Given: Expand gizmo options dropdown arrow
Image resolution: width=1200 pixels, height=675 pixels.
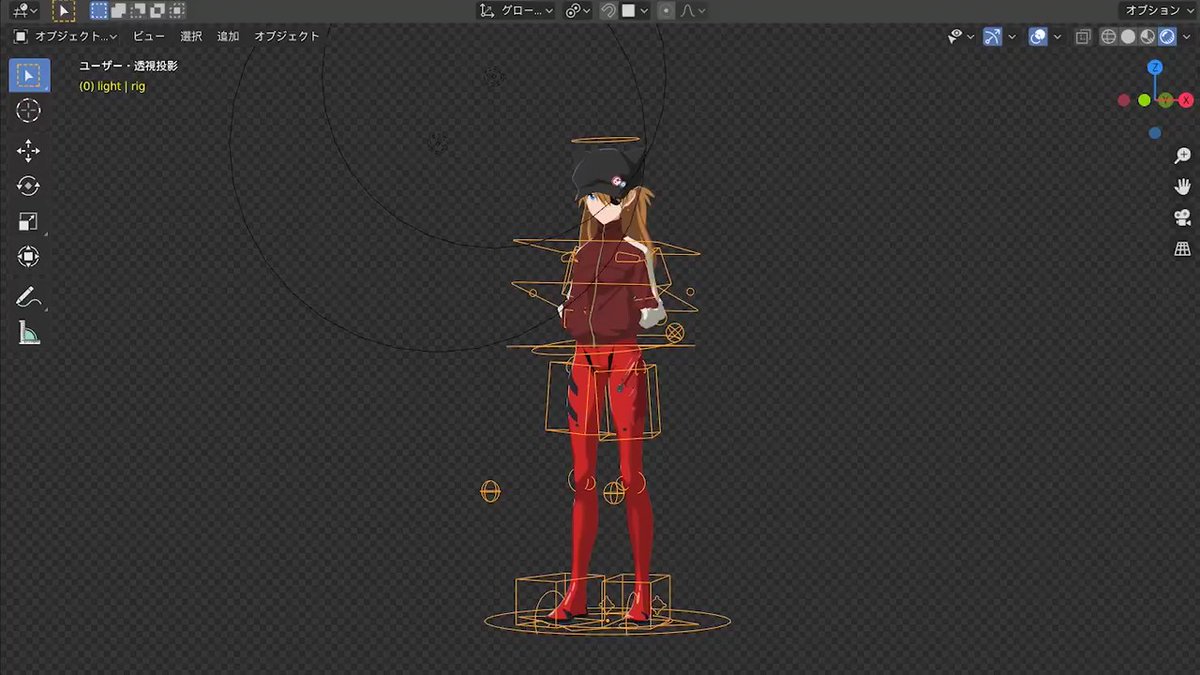Looking at the screenshot, I should pyautogui.click(x=1012, y=37).
